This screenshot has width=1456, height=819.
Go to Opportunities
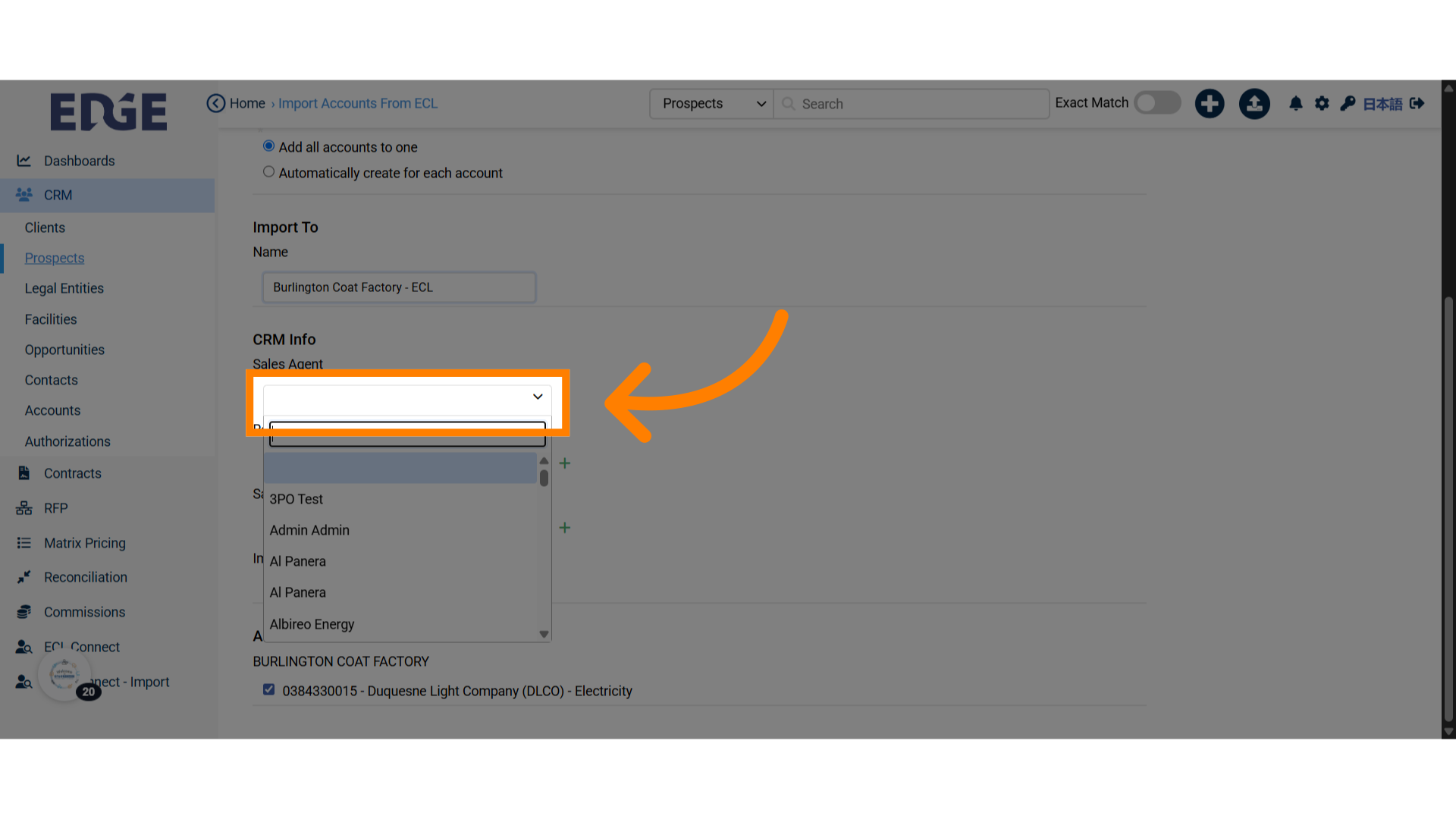(64, 350)
